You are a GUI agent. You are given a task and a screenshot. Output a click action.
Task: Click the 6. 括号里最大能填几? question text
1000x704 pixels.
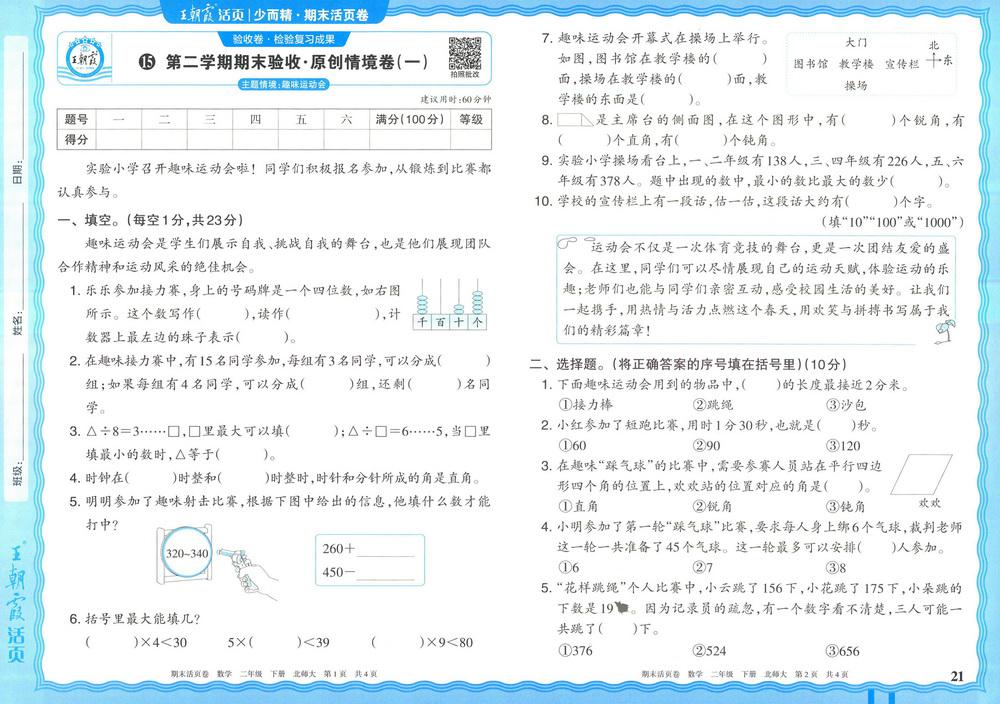[135, 619]
